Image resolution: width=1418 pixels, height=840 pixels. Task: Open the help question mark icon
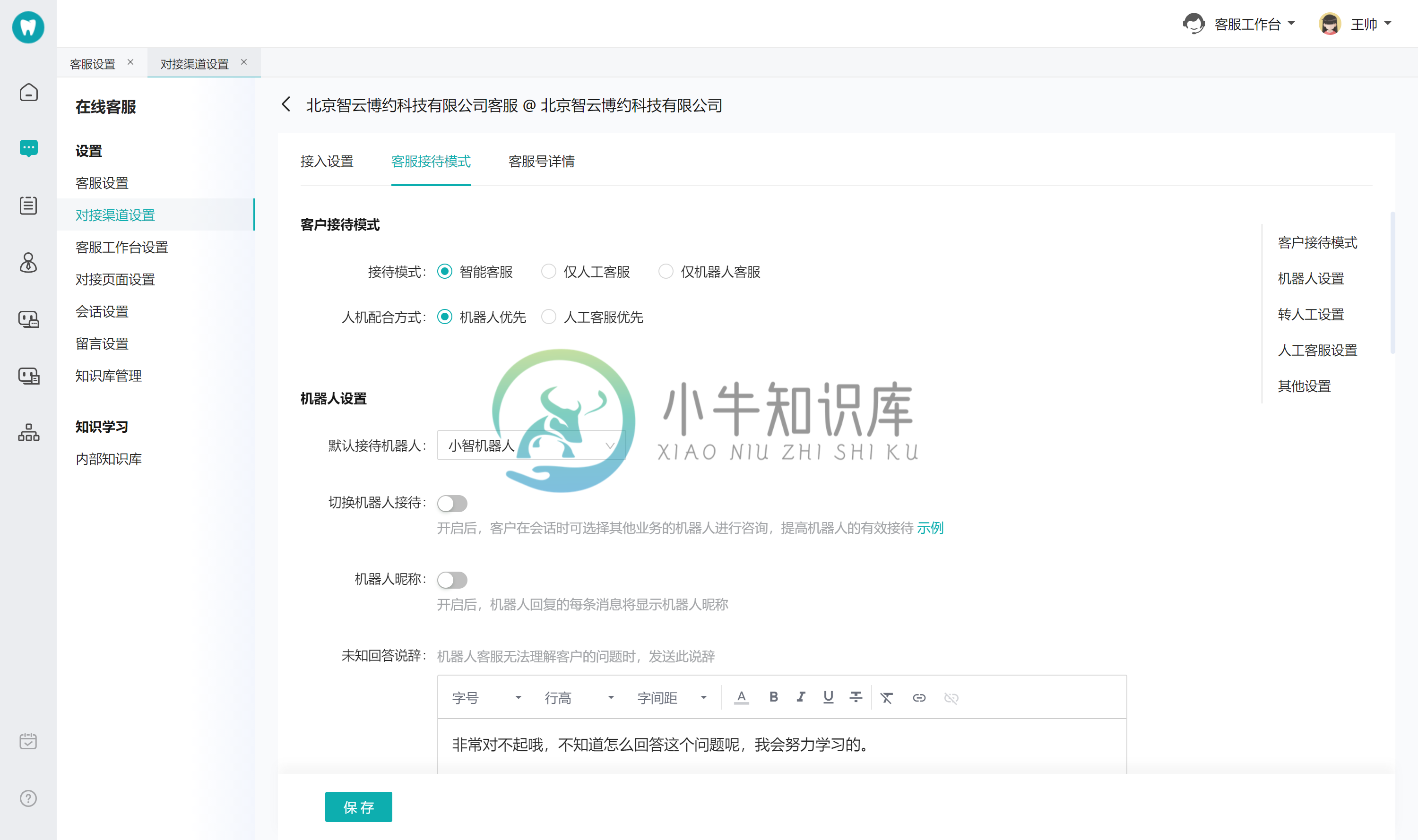pos(28,798)
